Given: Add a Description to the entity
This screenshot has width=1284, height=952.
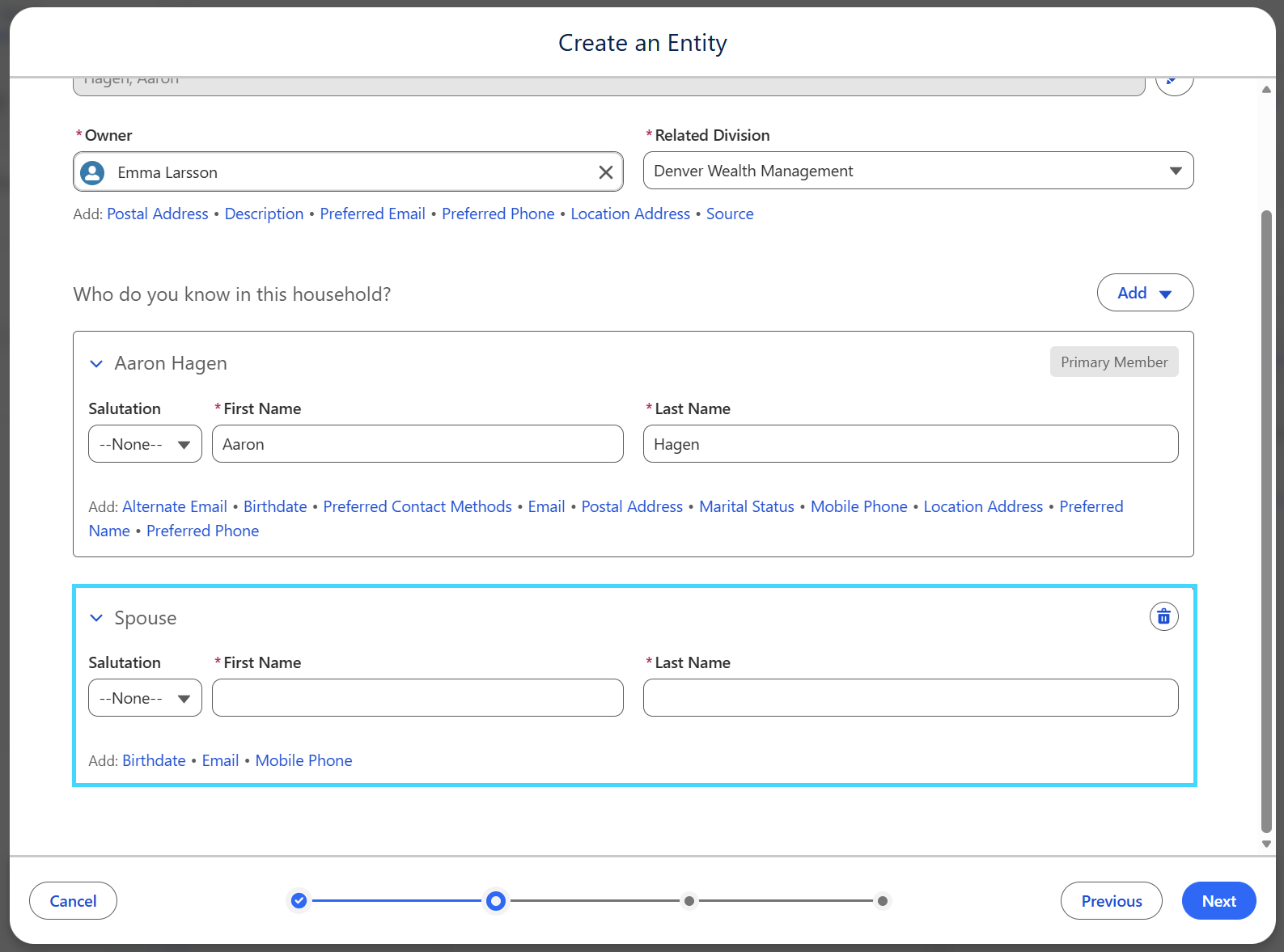Looking at the screenshot, I should (x=264, y=214).
